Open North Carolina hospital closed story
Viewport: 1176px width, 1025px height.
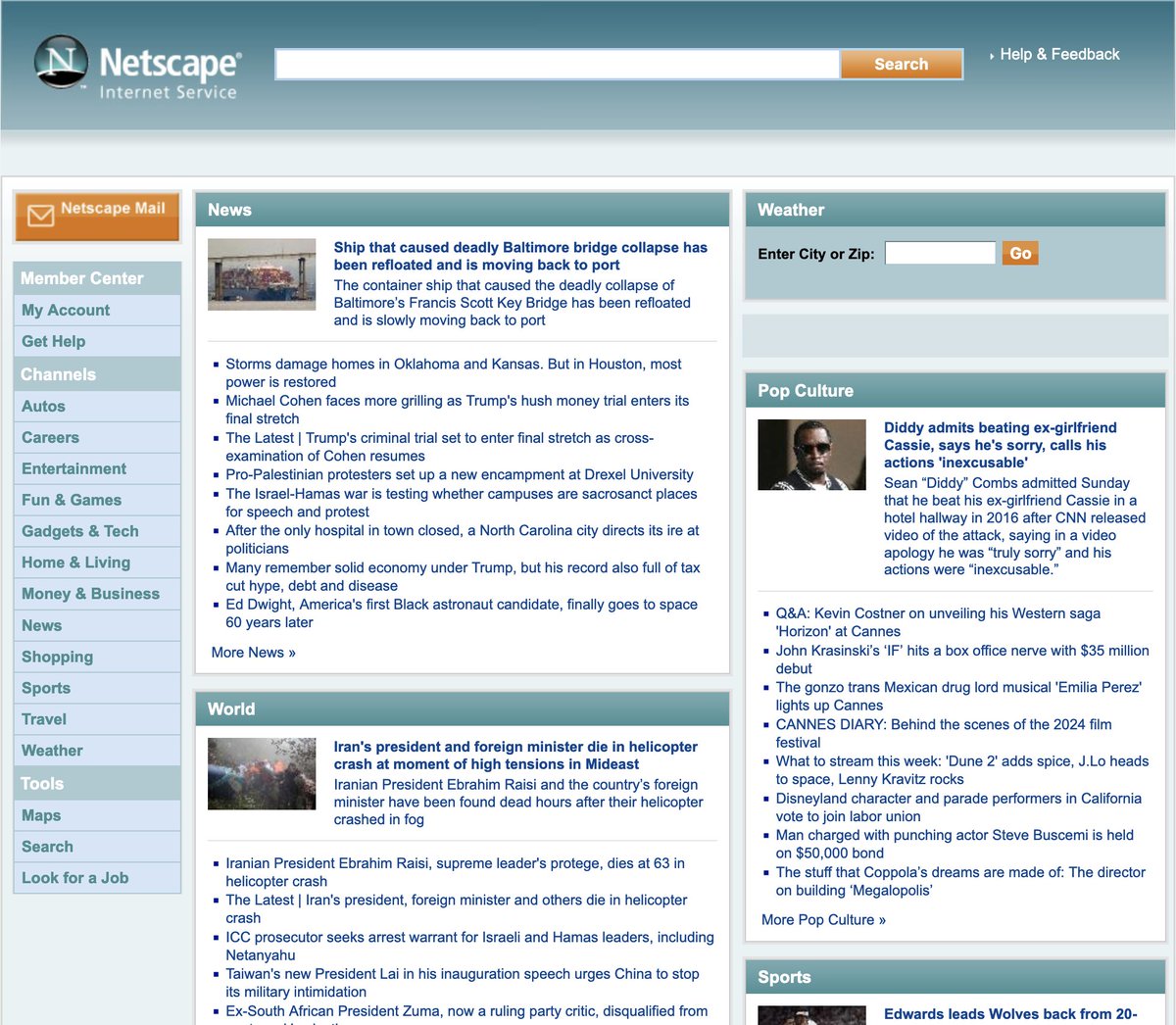coord(463,539)
